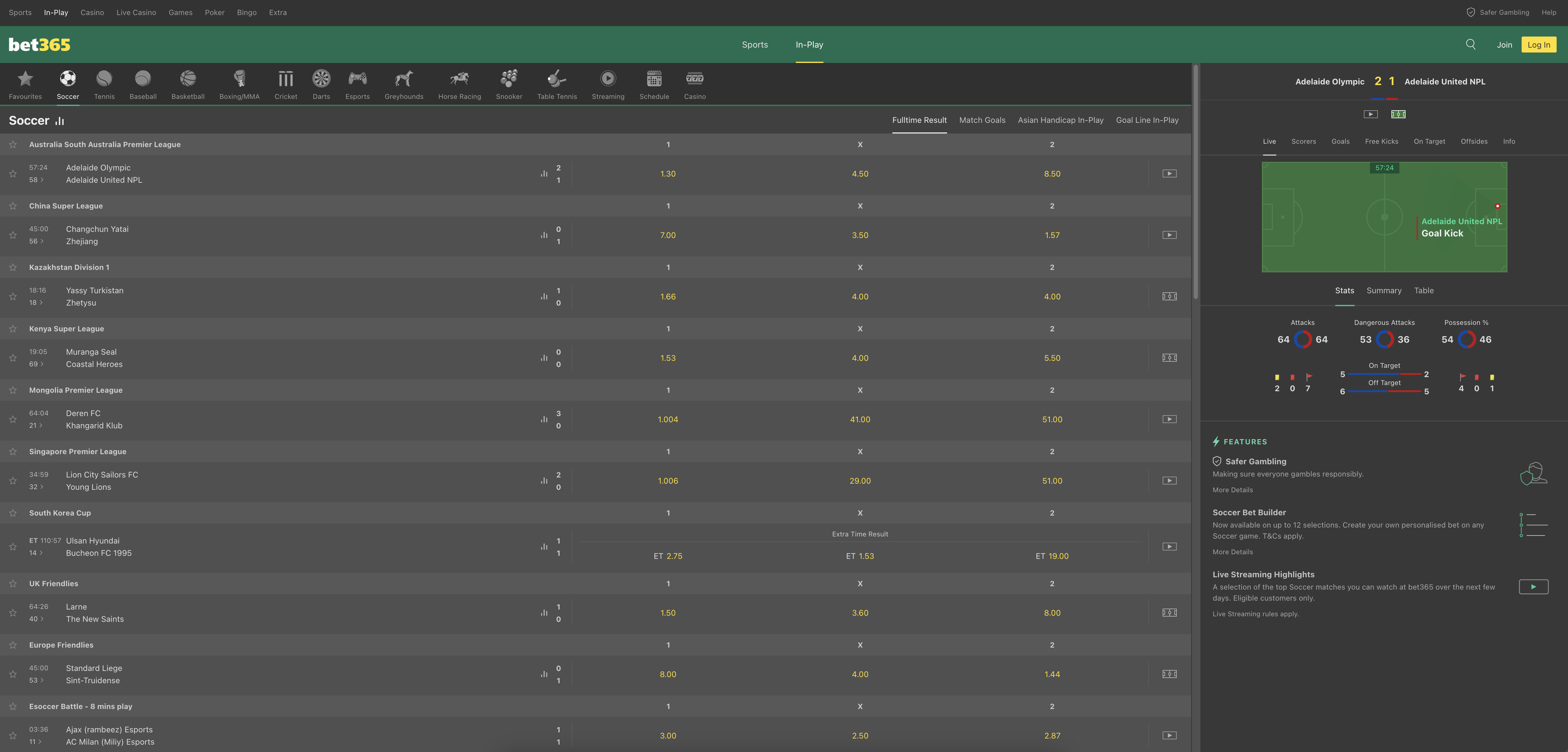This screenshot has width=1568, height=752.
Task: Expand 40 more markets for Larne
Action: tap(37, 619)
